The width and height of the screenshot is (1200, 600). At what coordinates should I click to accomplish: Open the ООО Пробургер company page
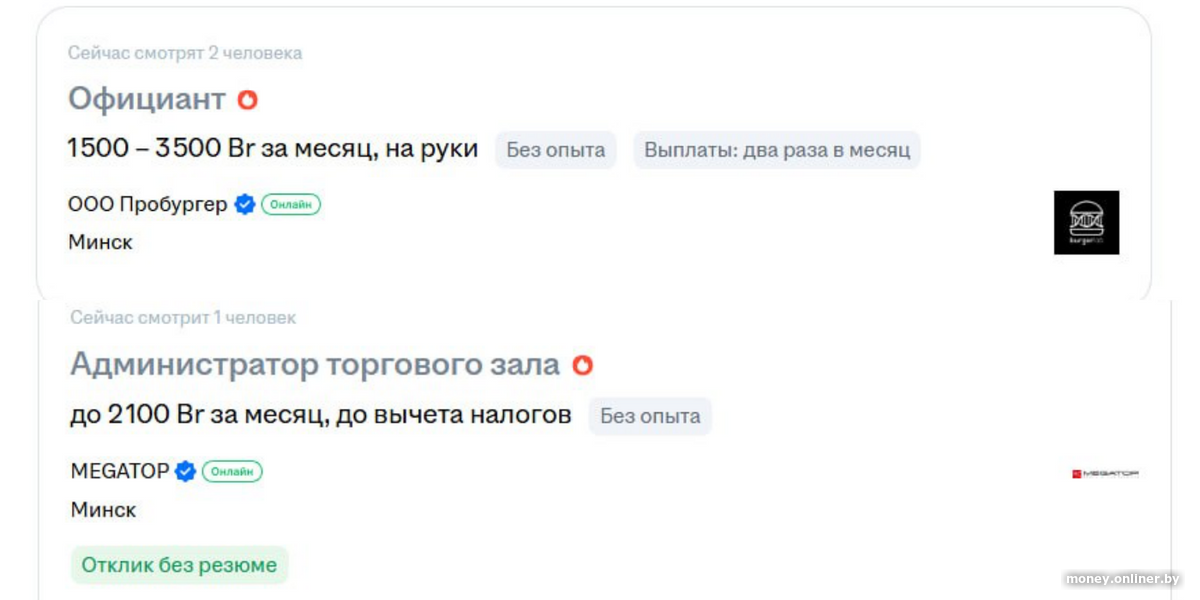pyautogui.click(x=147, y=205)
